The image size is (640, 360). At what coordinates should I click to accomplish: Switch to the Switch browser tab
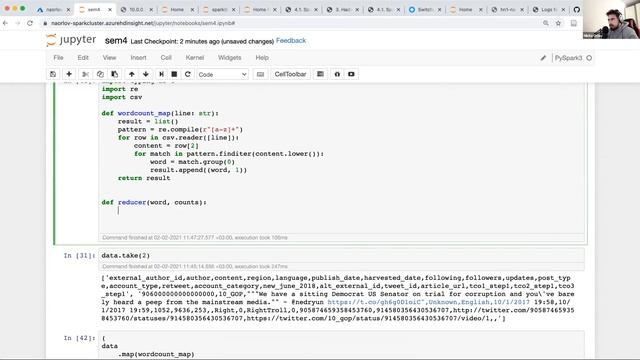[x=426, y=9]
